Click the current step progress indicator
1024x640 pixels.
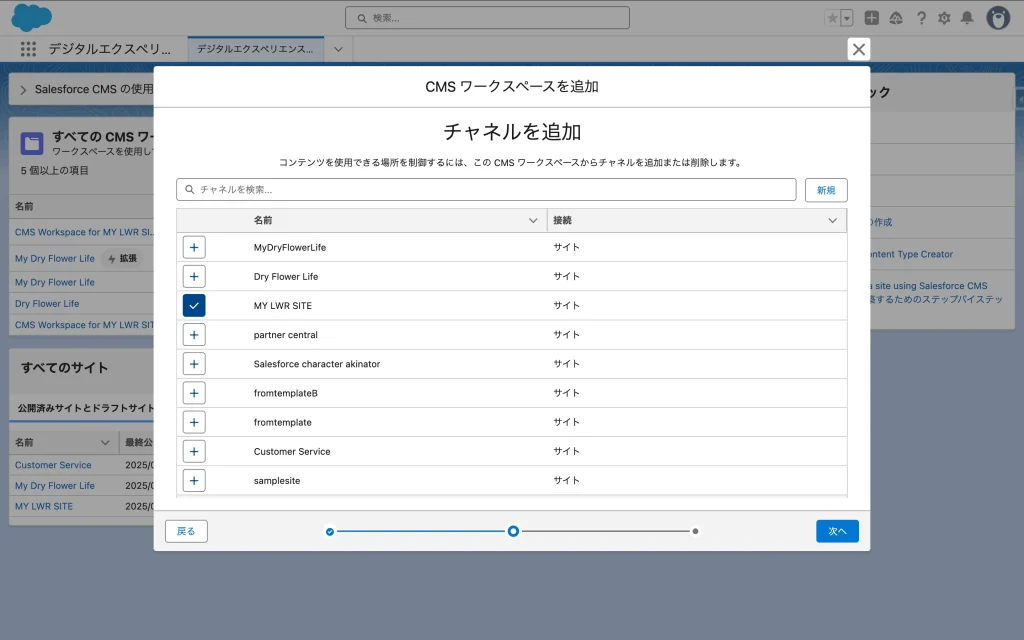pos(513,531)
